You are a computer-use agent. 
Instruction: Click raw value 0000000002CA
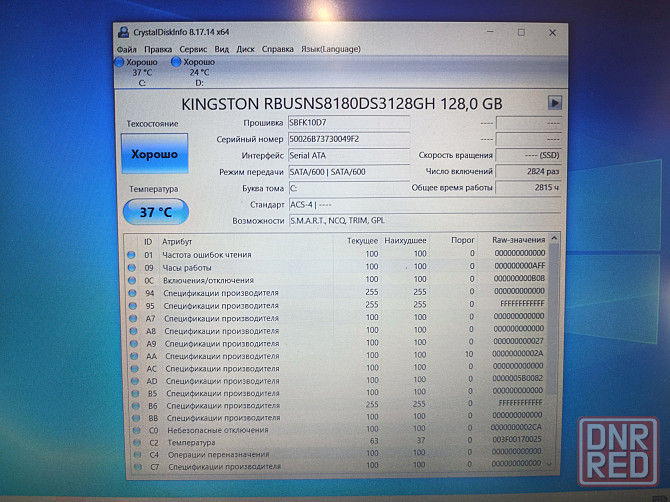pos(517,427)
